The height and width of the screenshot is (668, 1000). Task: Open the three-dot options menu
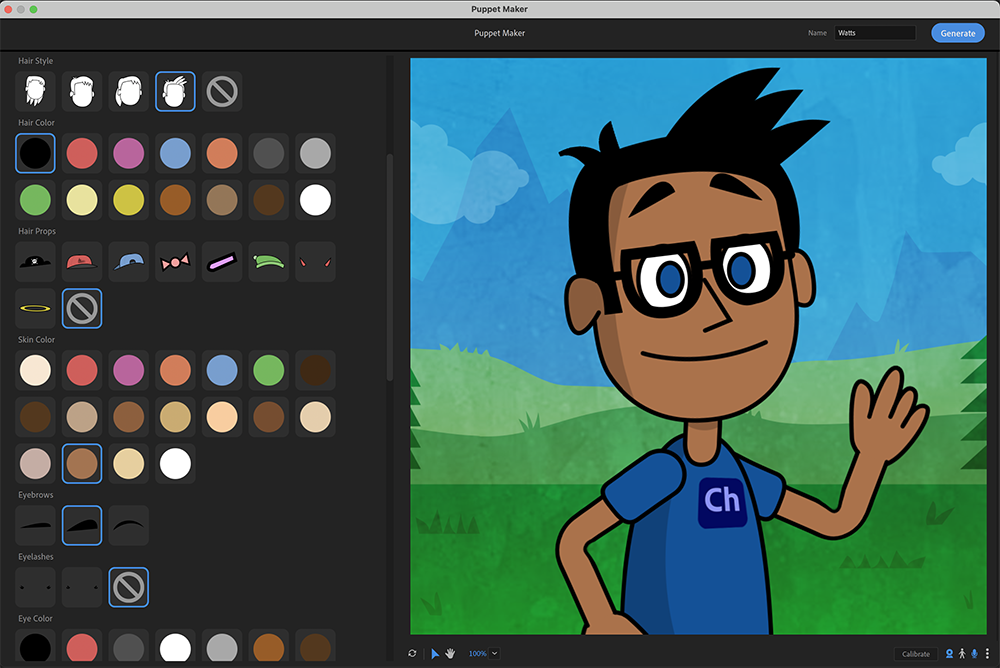[x=987, y=653]
